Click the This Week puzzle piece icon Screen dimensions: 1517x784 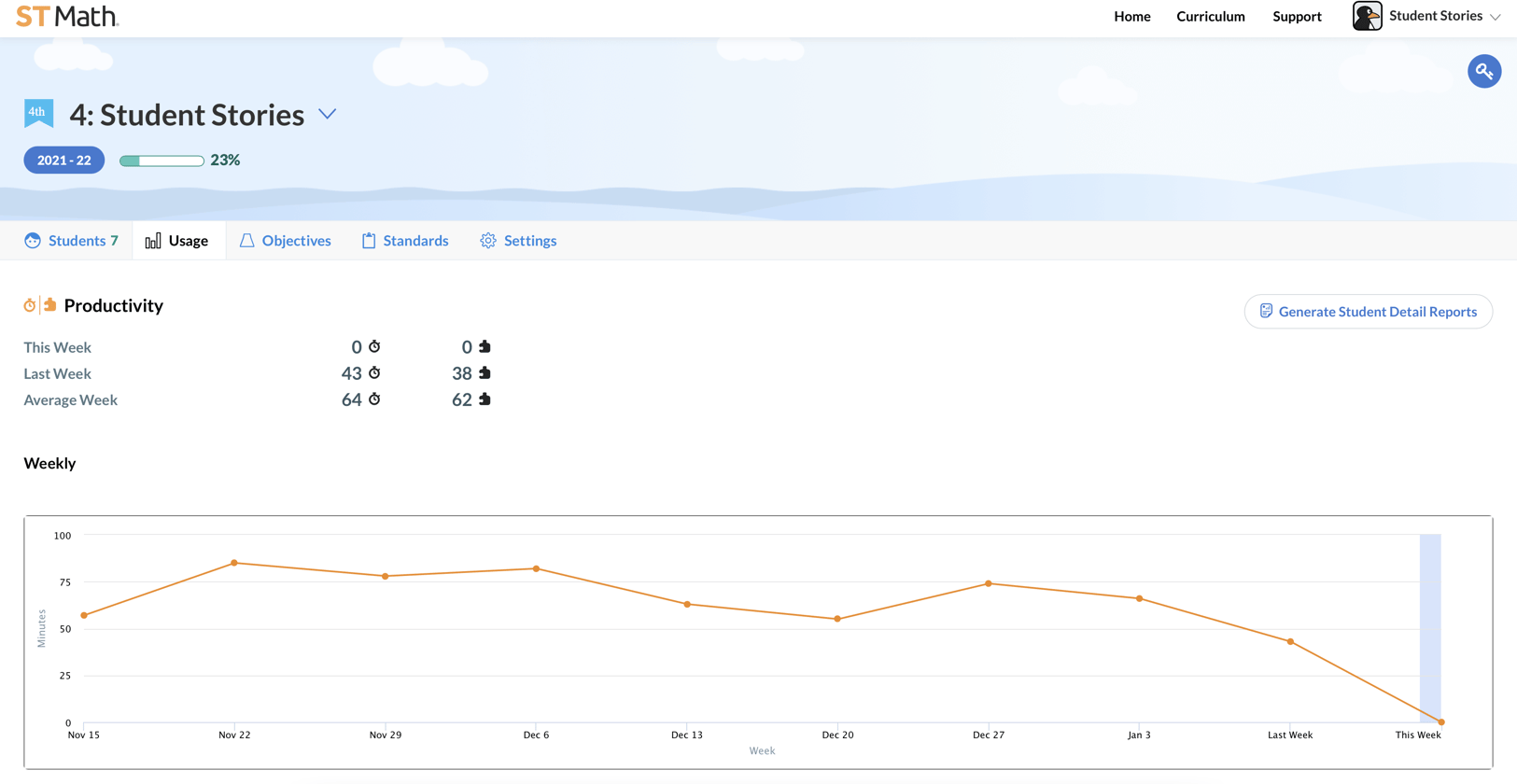pyautogui.click(x=485, y=346)
